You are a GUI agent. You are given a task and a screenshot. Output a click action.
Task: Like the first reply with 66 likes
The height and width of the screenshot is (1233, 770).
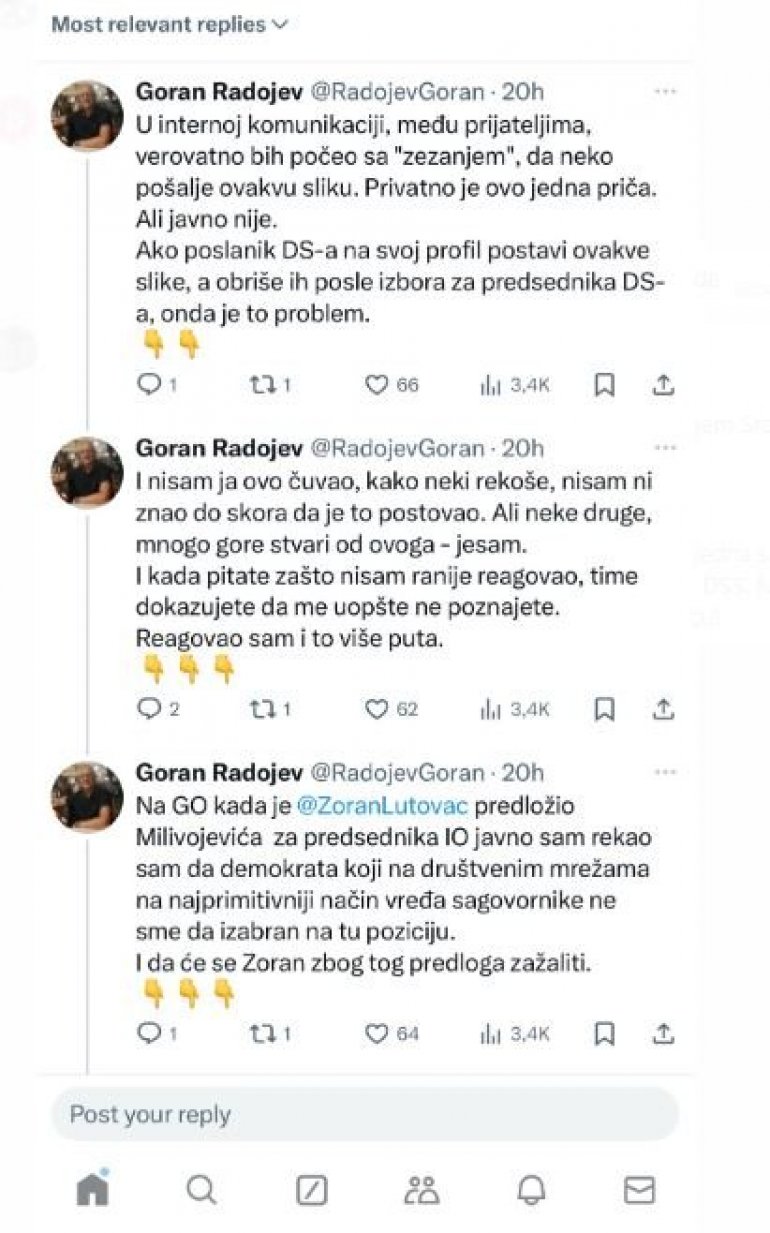[376, 385]
